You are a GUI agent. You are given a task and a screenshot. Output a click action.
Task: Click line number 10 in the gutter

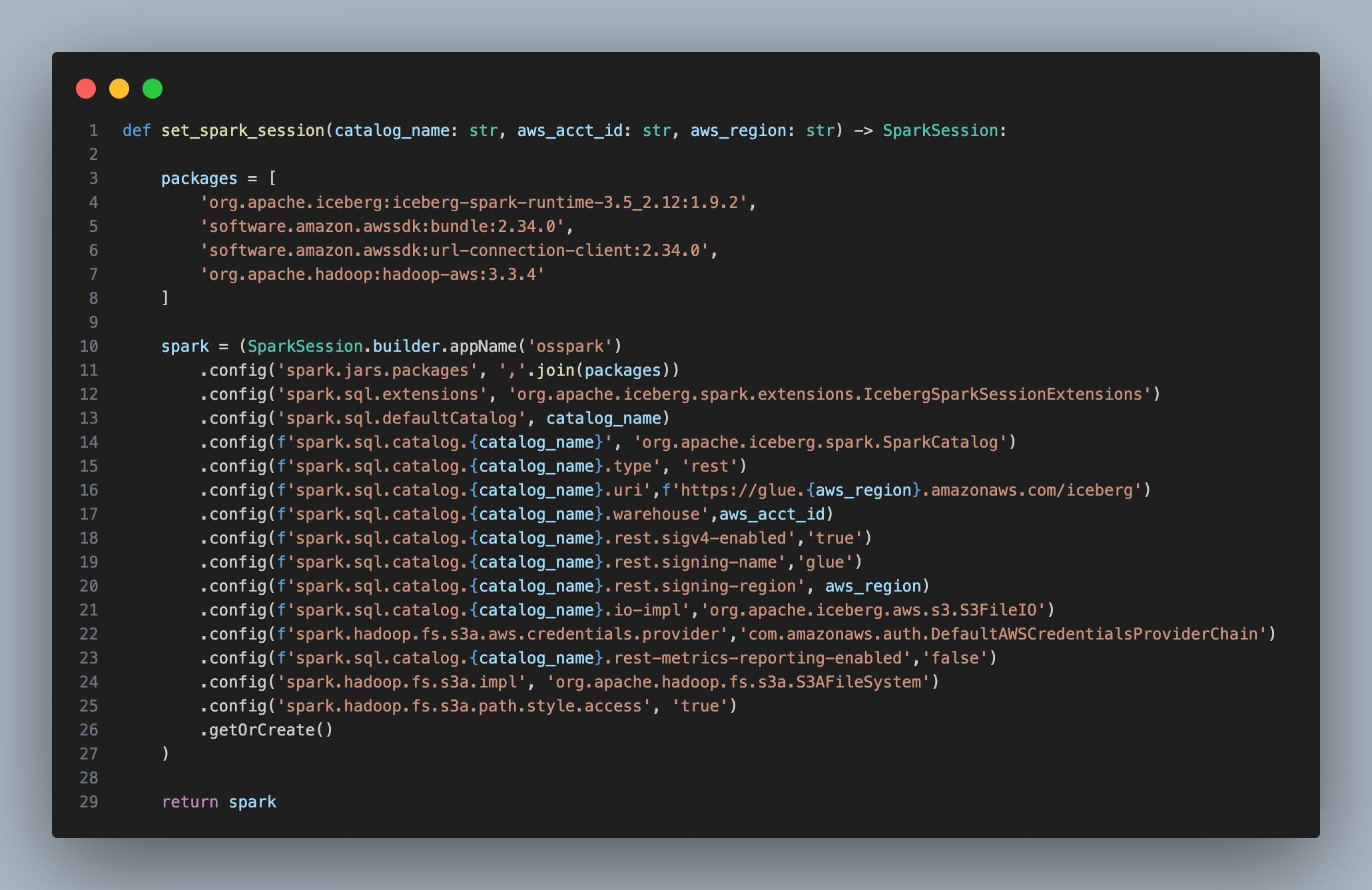89,346
